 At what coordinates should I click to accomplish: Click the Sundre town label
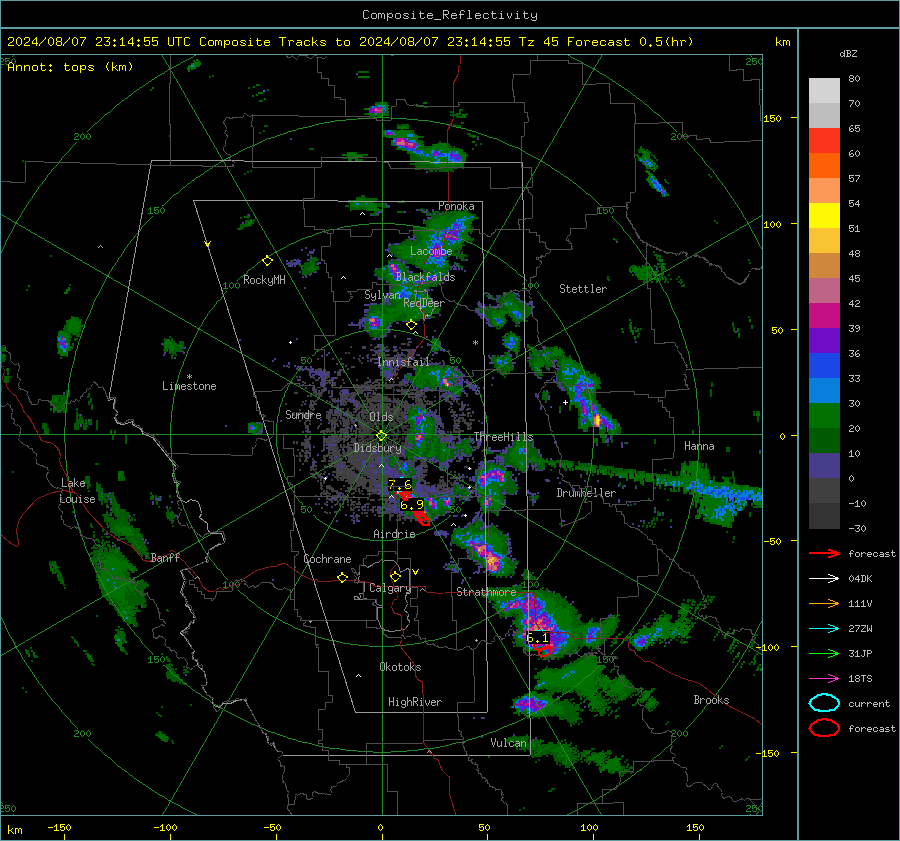(x=303, y=414)
